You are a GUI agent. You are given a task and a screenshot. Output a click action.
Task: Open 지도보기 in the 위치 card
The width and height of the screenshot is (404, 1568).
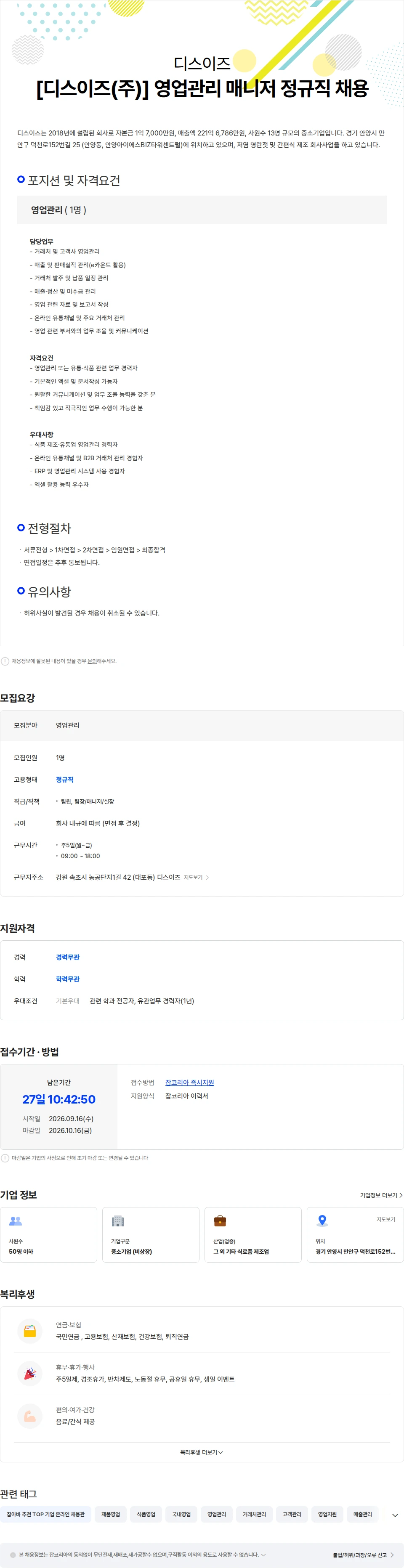click(x=386, y=1219)
